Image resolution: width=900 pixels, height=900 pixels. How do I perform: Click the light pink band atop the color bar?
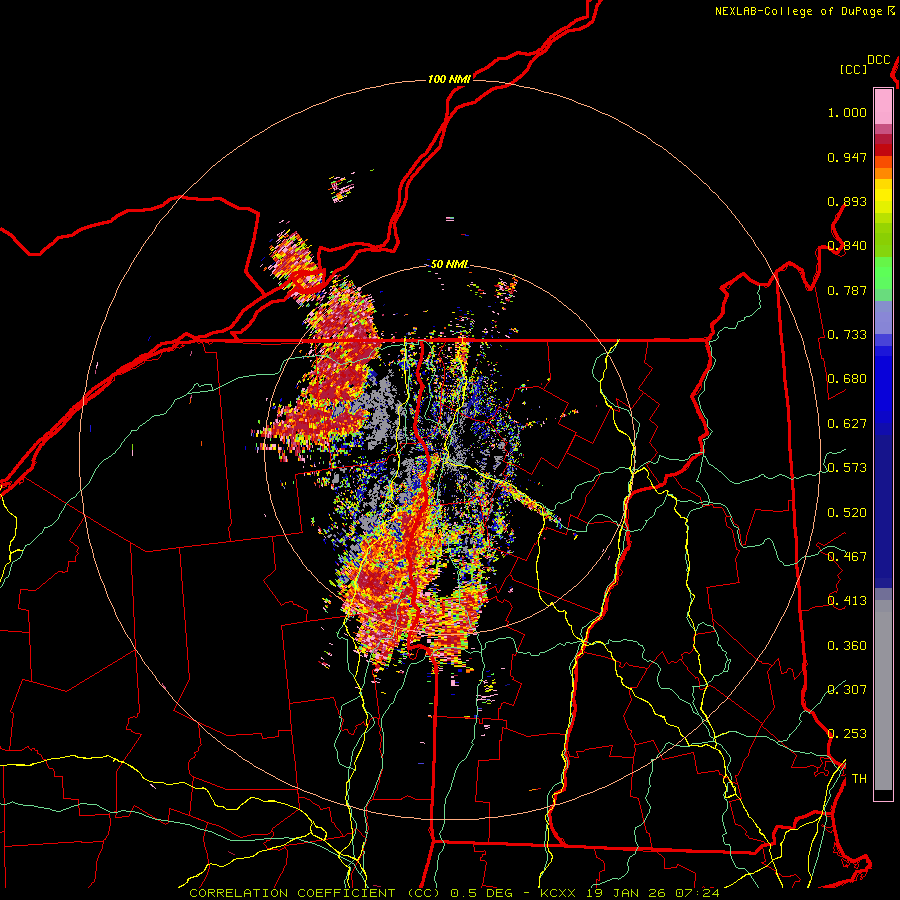(883, 106)
